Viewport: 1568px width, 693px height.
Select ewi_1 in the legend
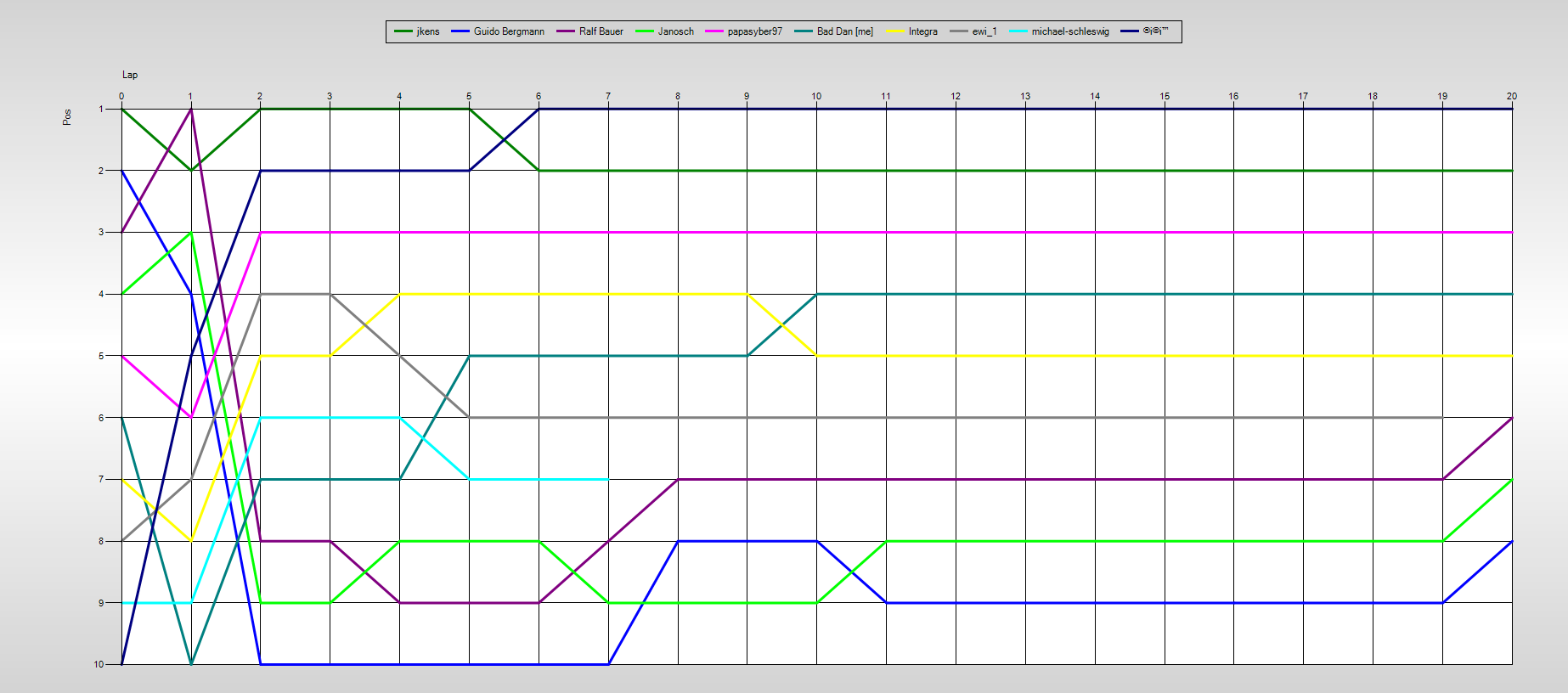tap(984, 31)
